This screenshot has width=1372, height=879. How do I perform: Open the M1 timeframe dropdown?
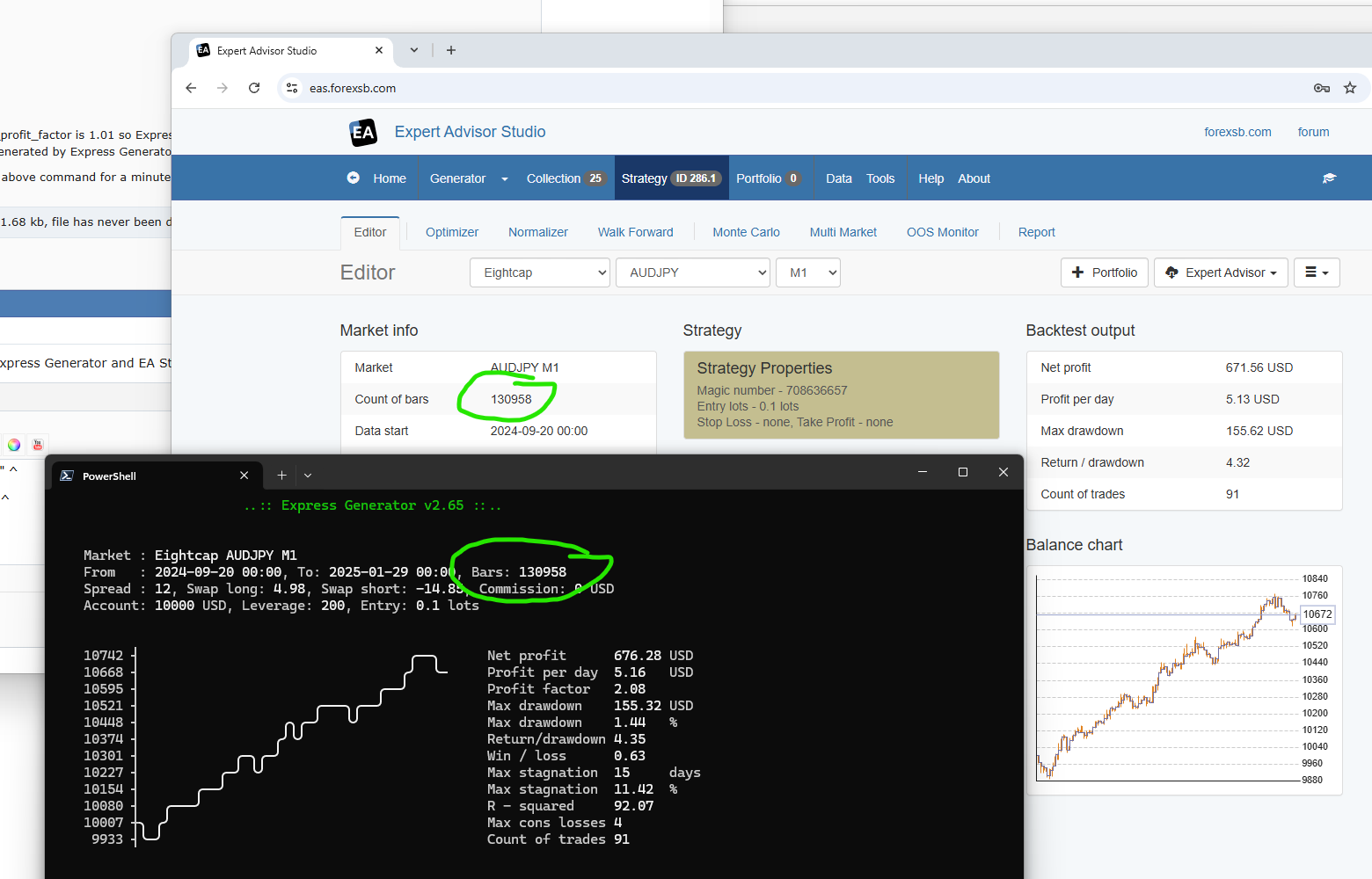(808, 272)
